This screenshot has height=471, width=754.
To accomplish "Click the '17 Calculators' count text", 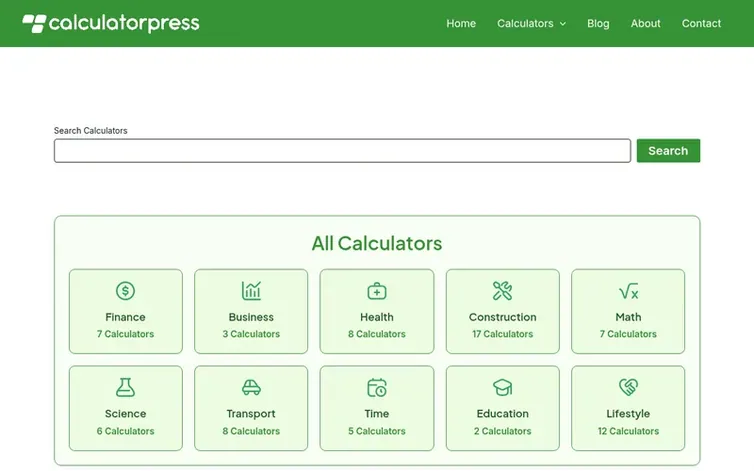I will coord(503,334).
